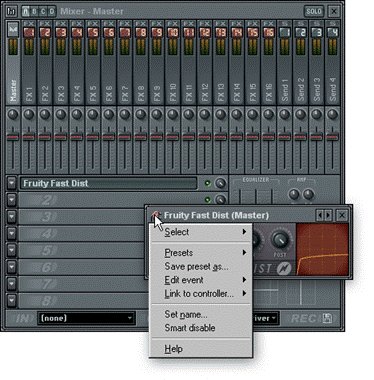Select the FX 9 track number icon

pyautogui.click(x=157, y=32)
